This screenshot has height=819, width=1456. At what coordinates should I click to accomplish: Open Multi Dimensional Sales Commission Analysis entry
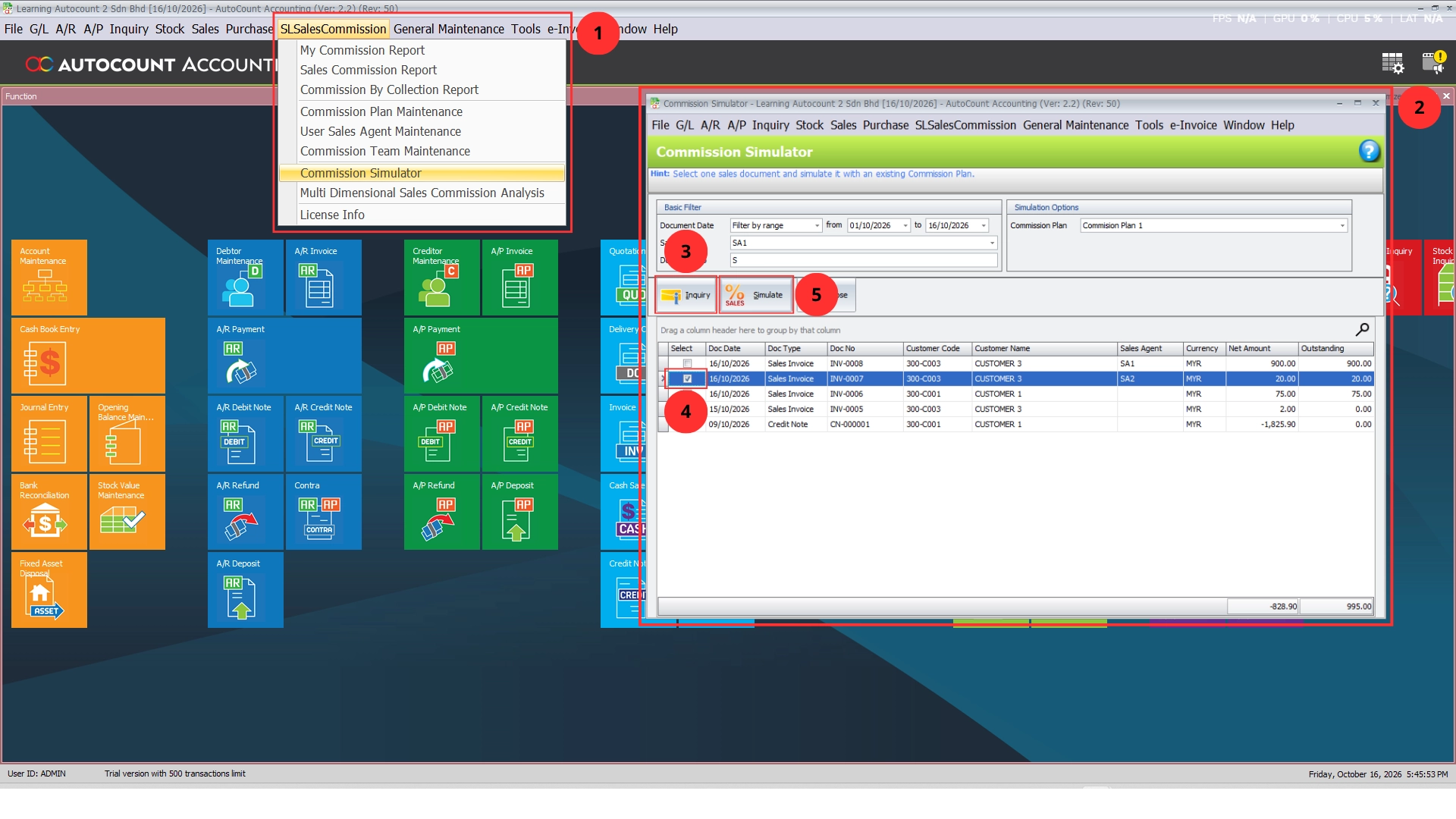click(x=422, y=193)
